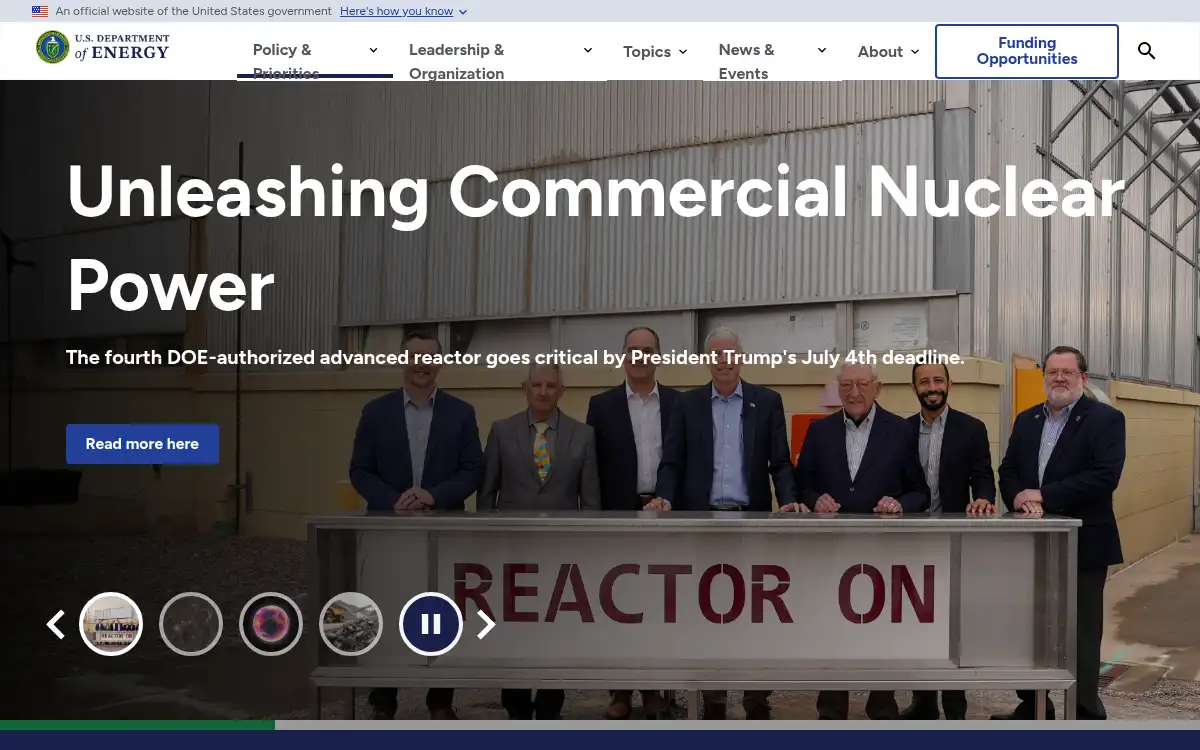Click the US flag icon in banner
The height and width of the screenshot is (750, 1200).
pos(40,11)
